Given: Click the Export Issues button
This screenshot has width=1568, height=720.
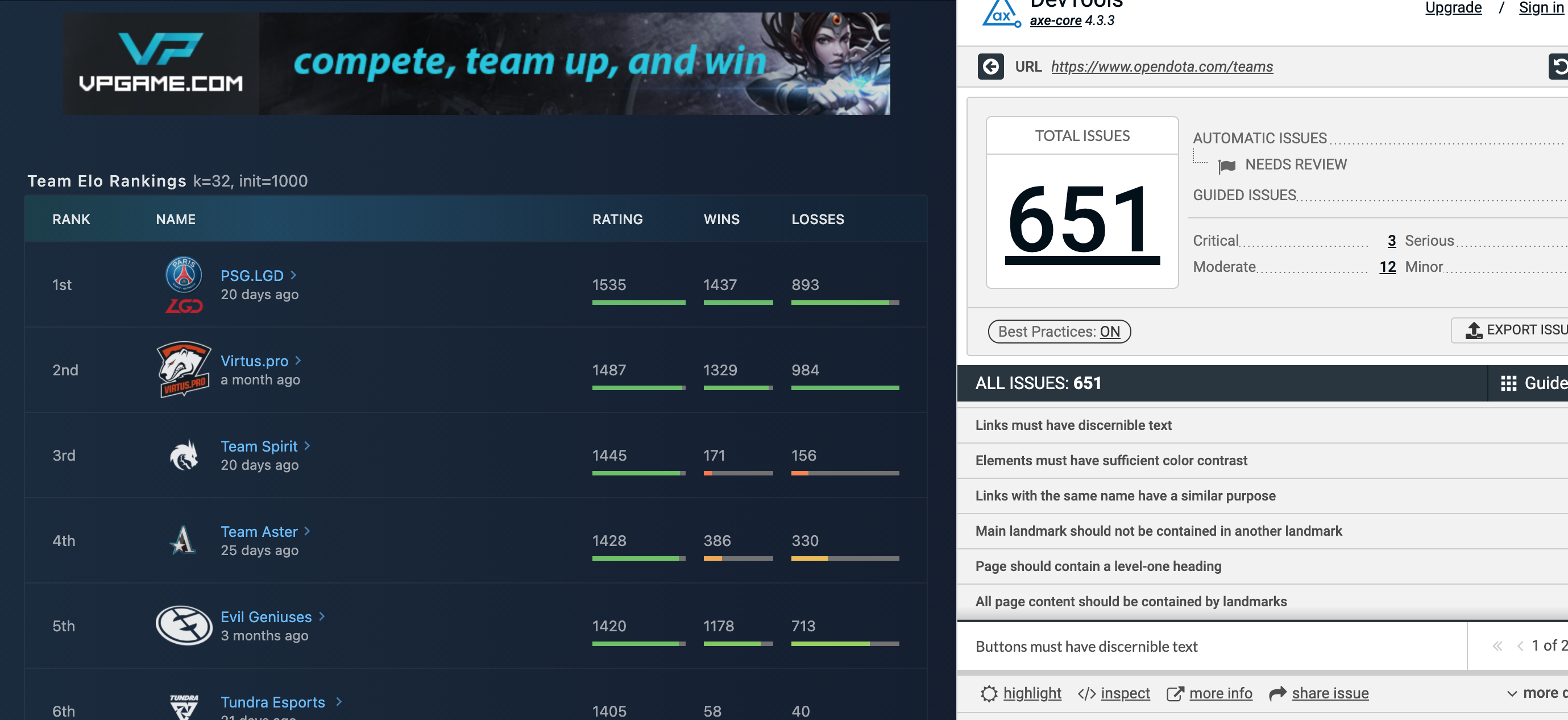Looking at the screenshot, I should point(1516,330).
